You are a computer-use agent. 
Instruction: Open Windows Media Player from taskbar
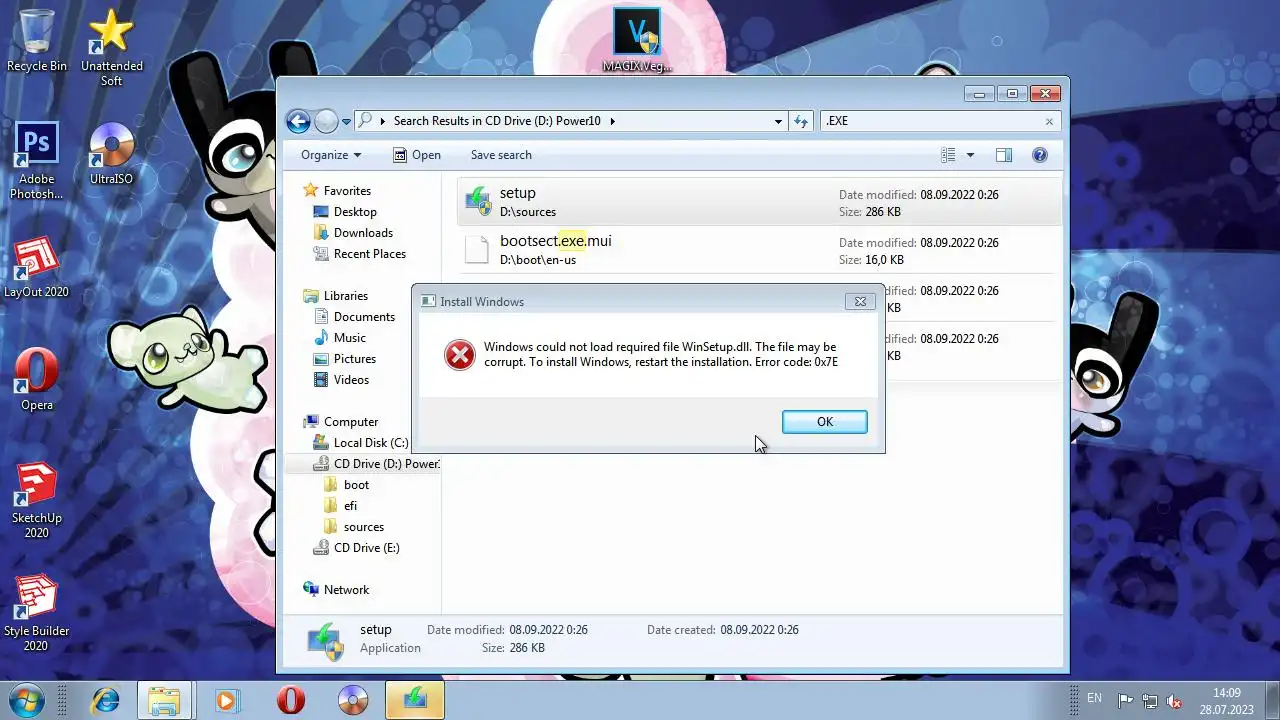pyautogui.click(x=227, y=699)
